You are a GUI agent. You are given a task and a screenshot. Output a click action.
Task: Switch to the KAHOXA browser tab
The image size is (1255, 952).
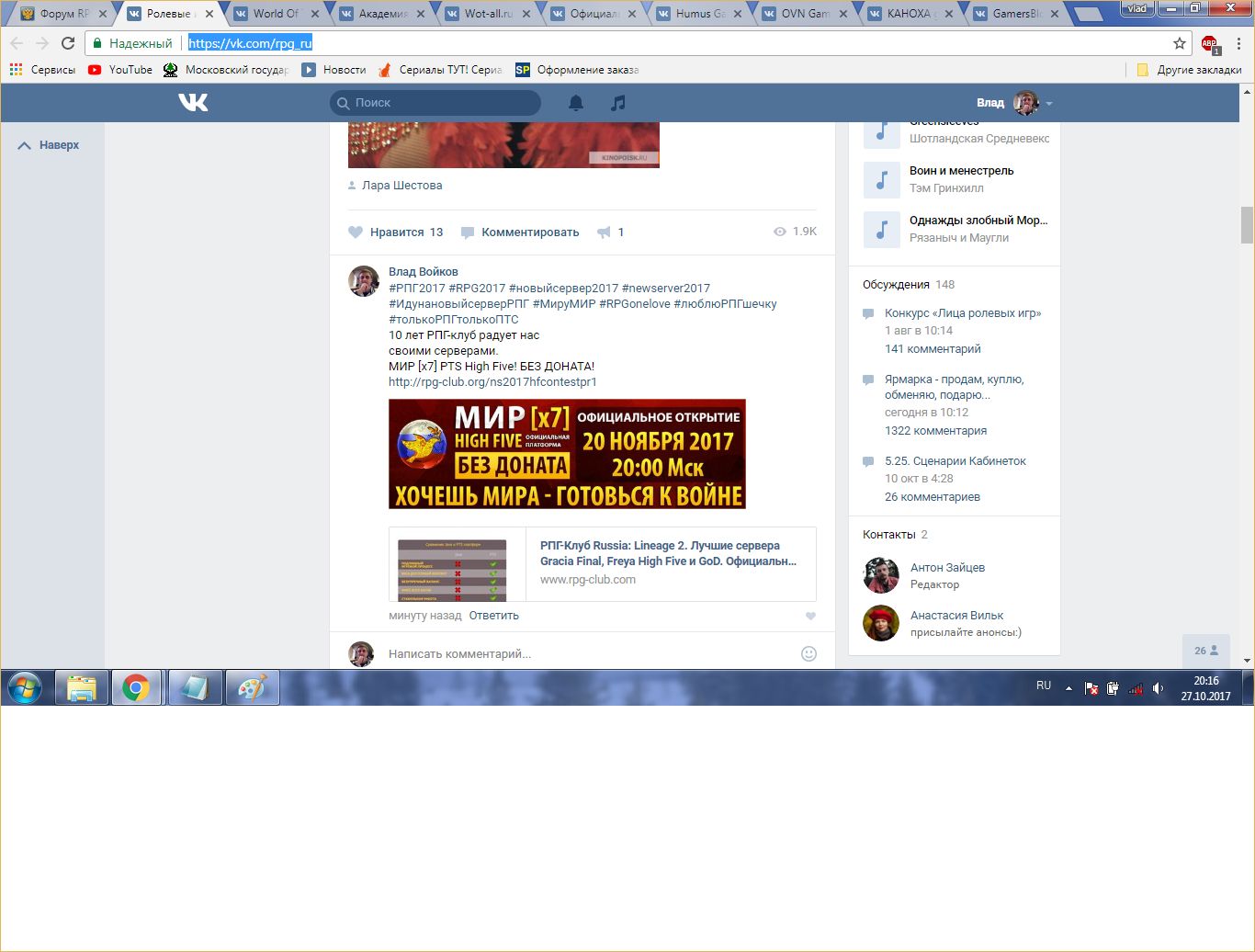910,14
